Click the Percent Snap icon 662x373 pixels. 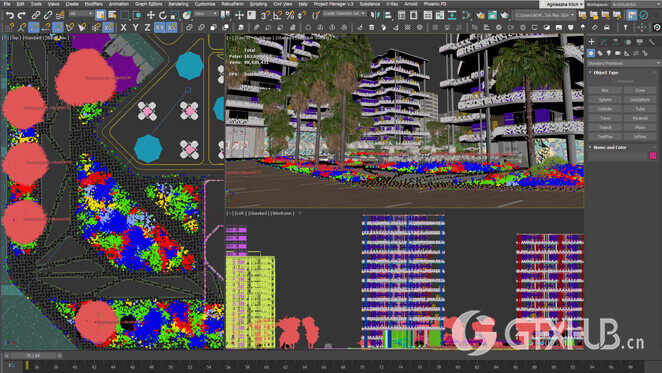click(x=290, y=15)
